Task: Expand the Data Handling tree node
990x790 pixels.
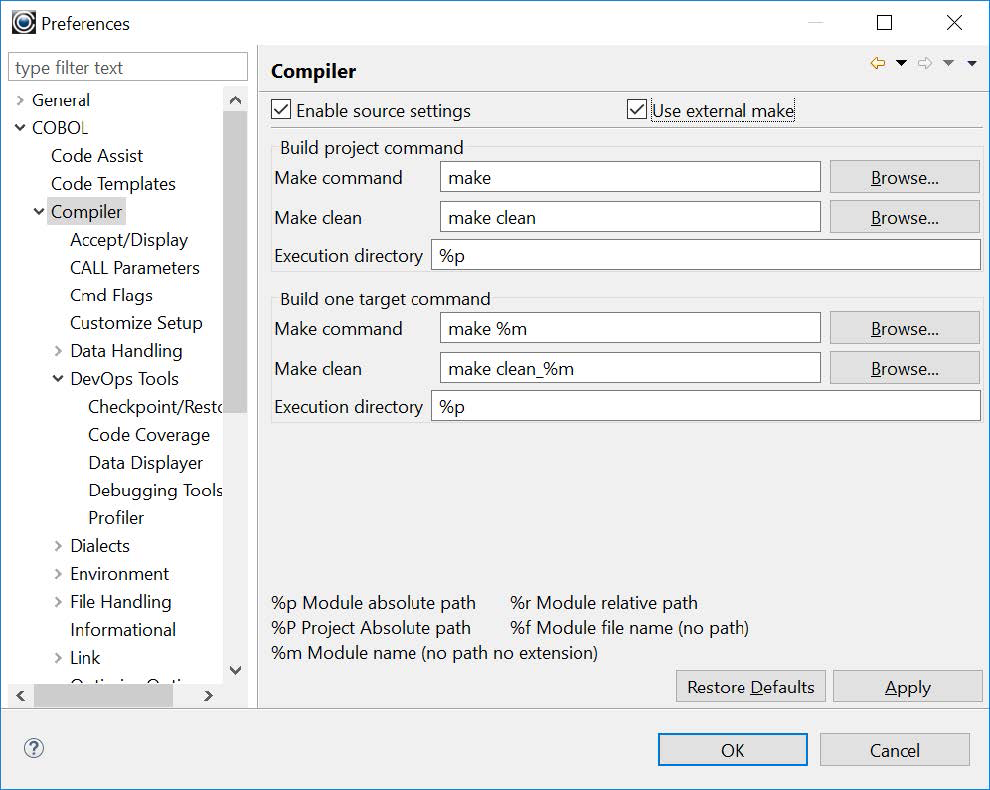Action: pos(58,351)
